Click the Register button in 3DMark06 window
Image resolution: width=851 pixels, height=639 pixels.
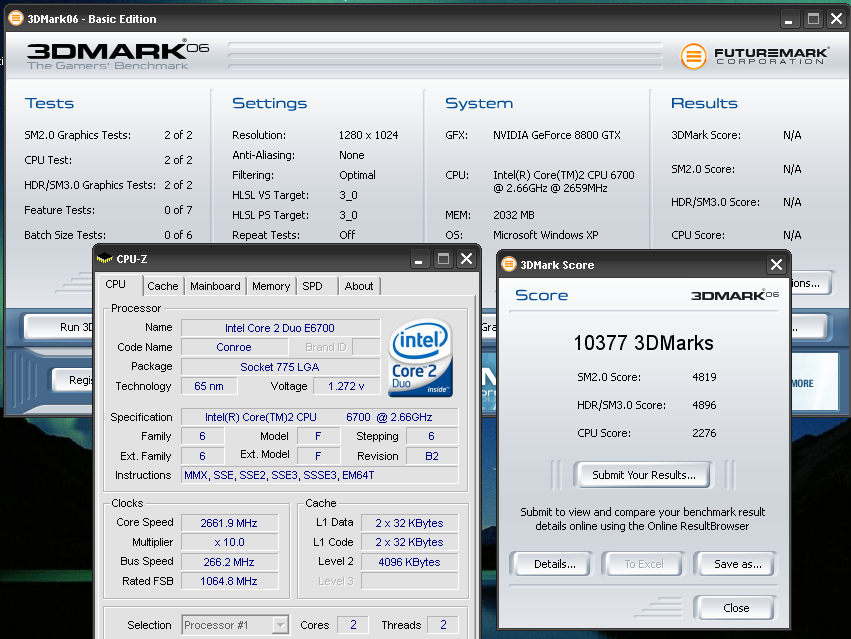coord(74,380)
